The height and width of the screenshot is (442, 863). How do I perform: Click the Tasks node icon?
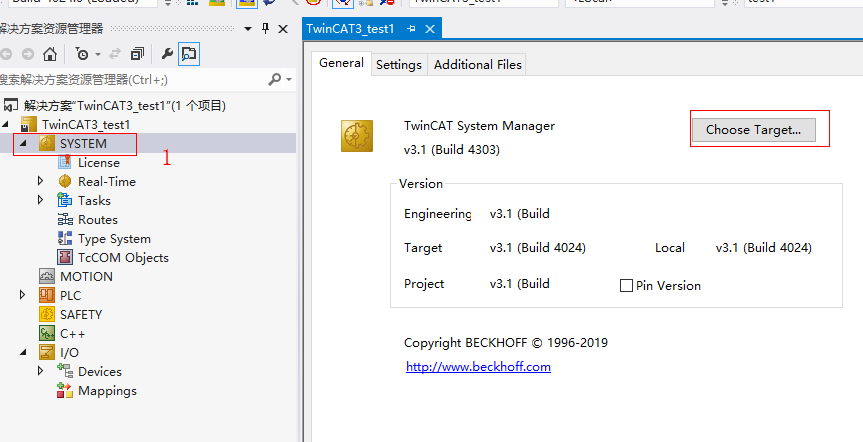65,200
